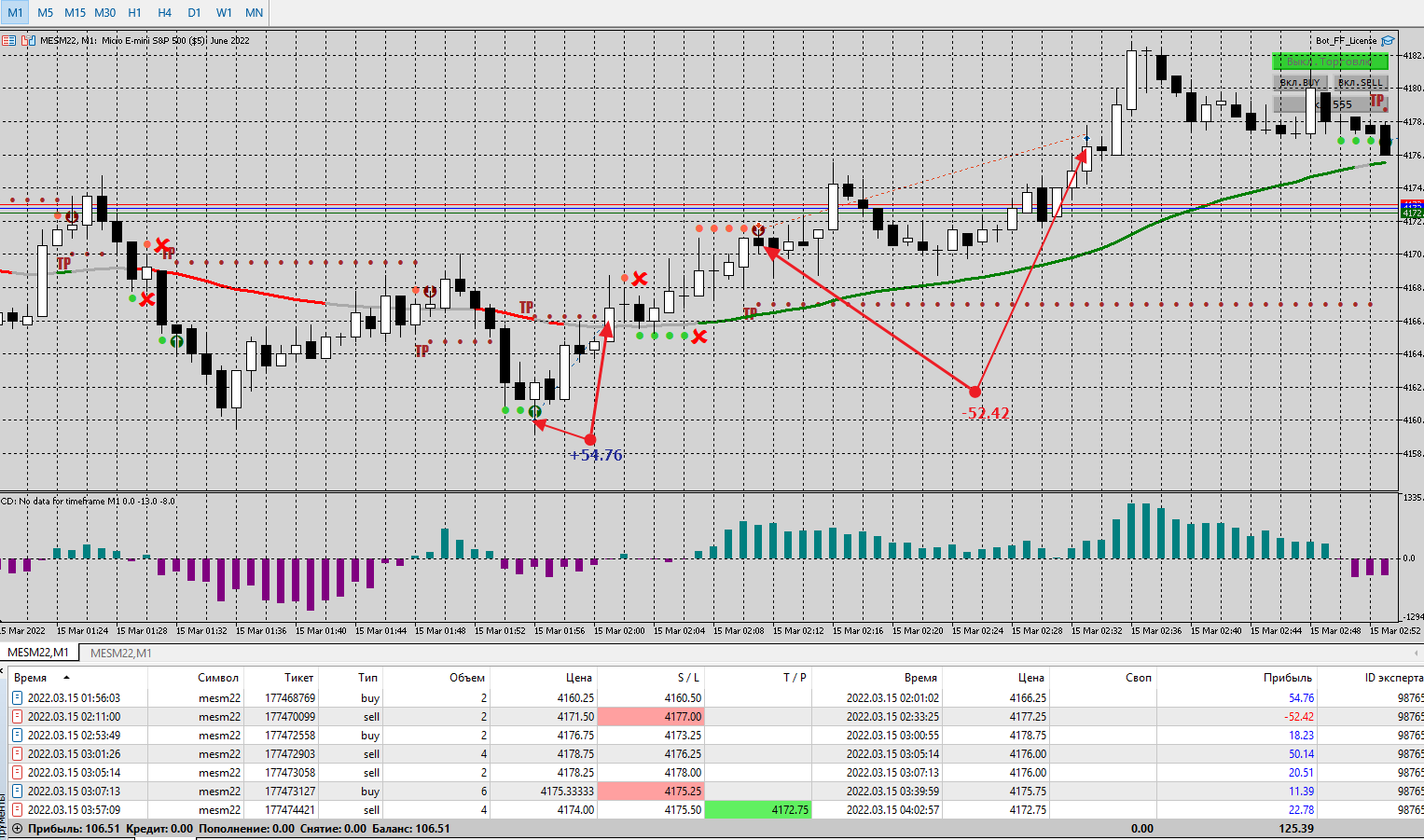The height and width of the screenshot is (840, 1424).
Task: Select ticket 177470099 in the history table
Action: tap(290, 717)
